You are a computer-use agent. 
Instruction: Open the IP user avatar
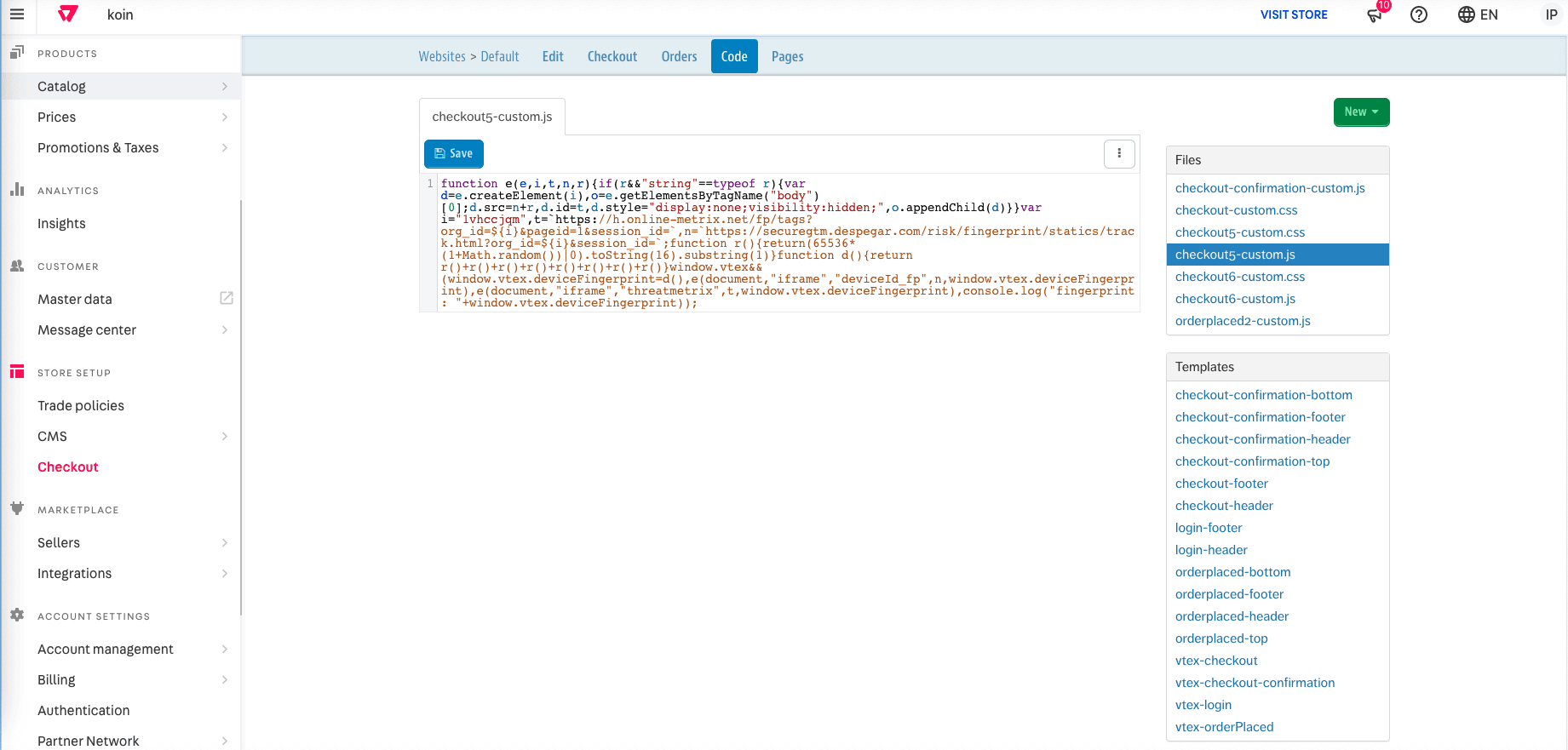tap(1551, 14)
